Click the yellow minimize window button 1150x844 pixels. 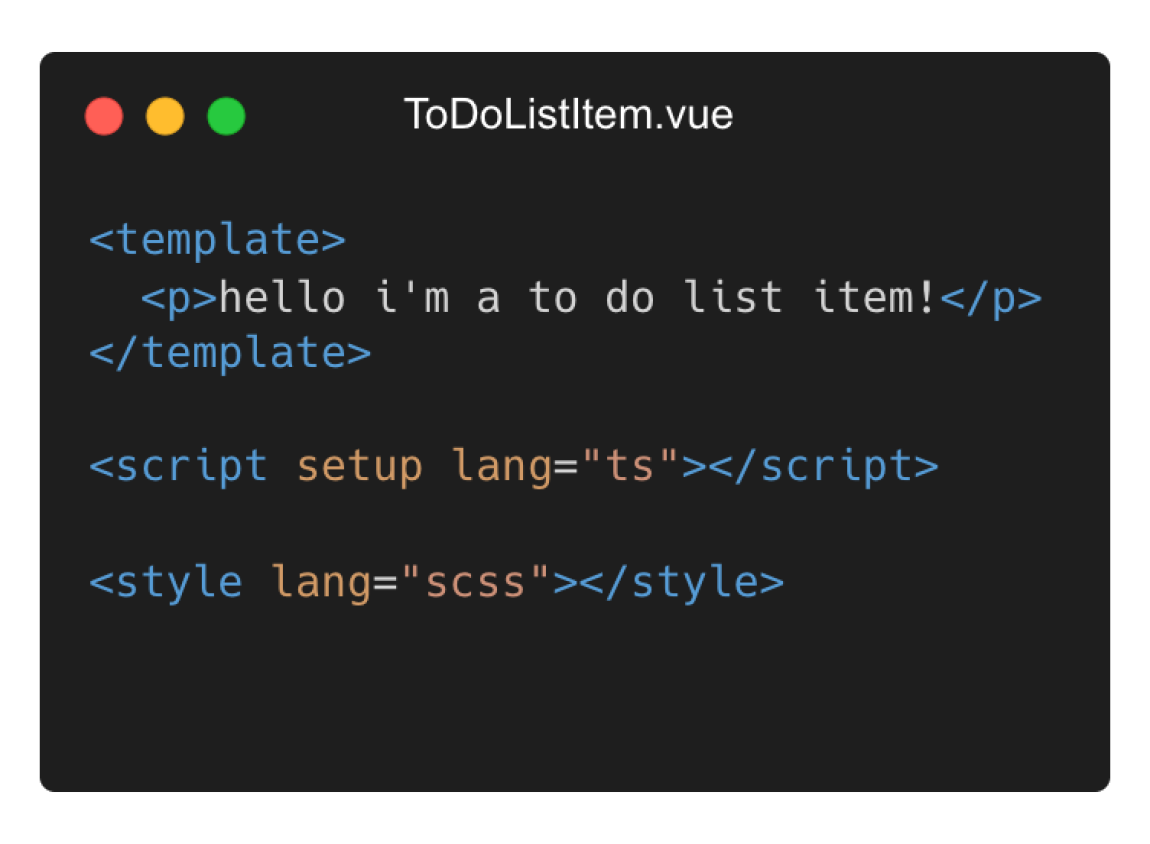[x=165, y=116]
